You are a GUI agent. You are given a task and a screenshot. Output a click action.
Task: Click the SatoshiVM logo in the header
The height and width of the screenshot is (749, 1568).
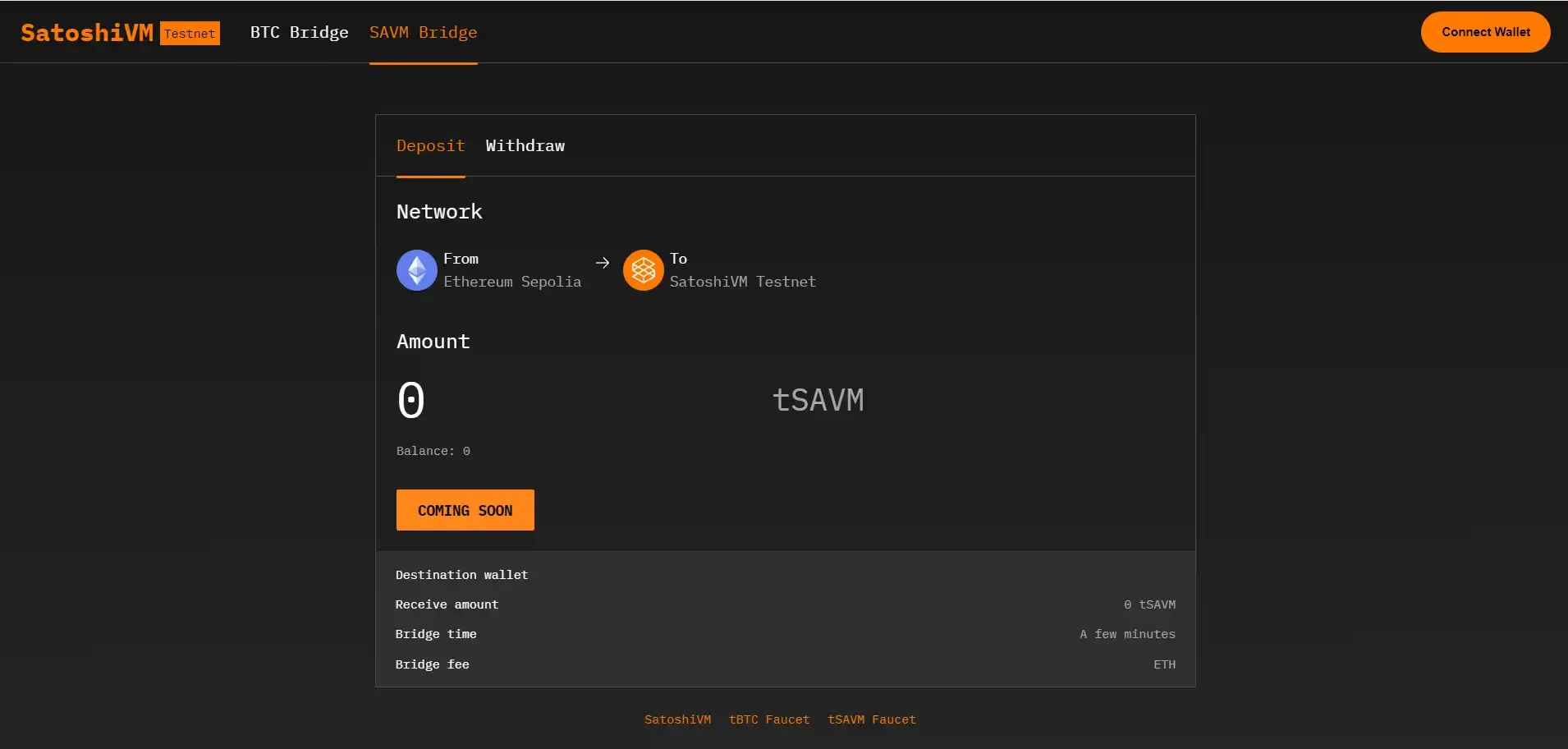tap(87, 33)
